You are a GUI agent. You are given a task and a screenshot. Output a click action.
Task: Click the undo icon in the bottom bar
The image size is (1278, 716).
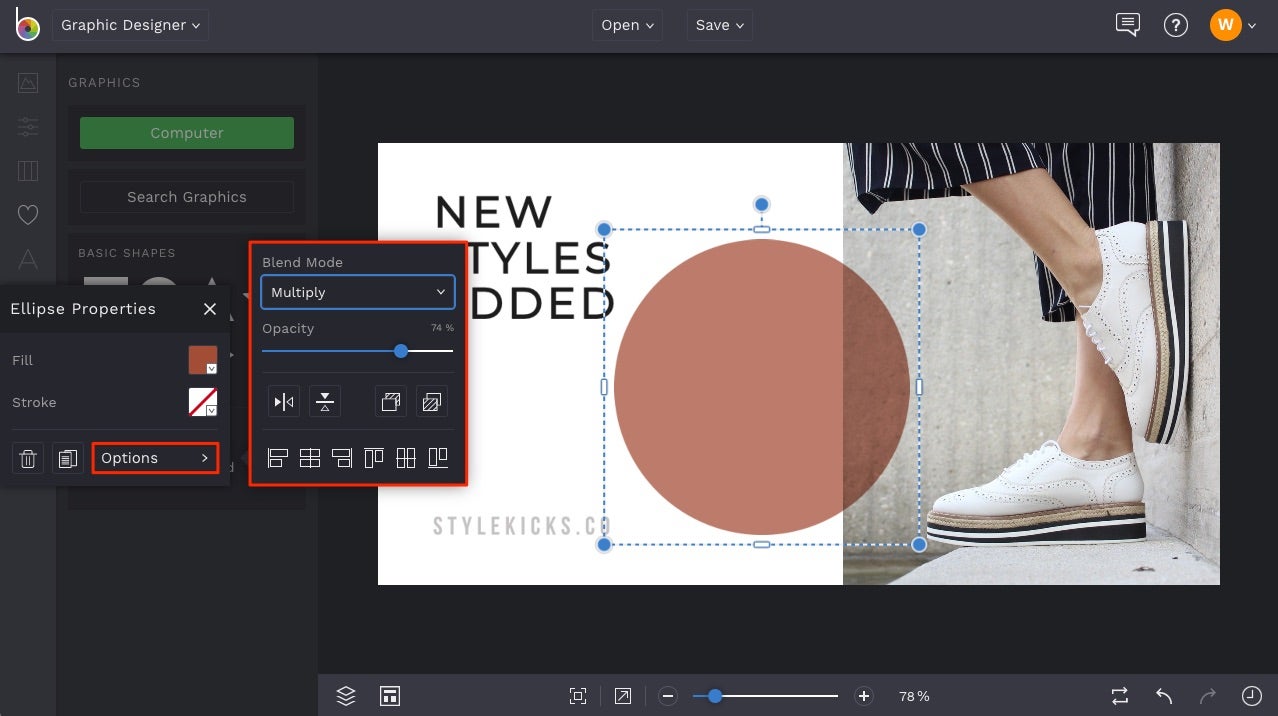[x=1162, y=695]
